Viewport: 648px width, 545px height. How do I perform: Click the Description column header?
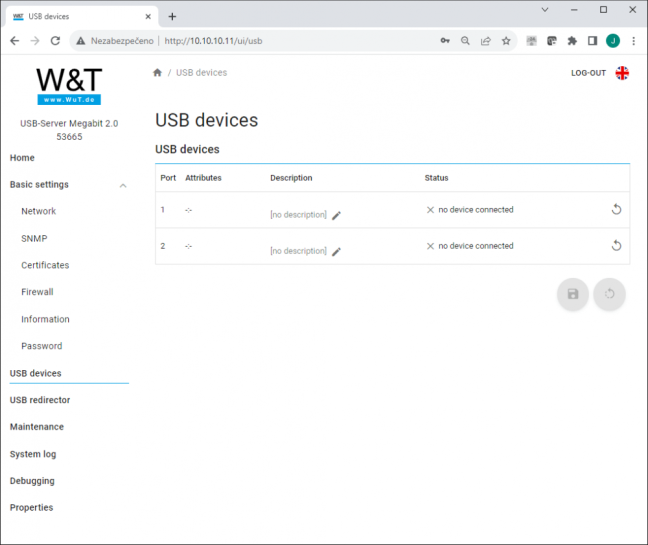click(x=291, y=178)
